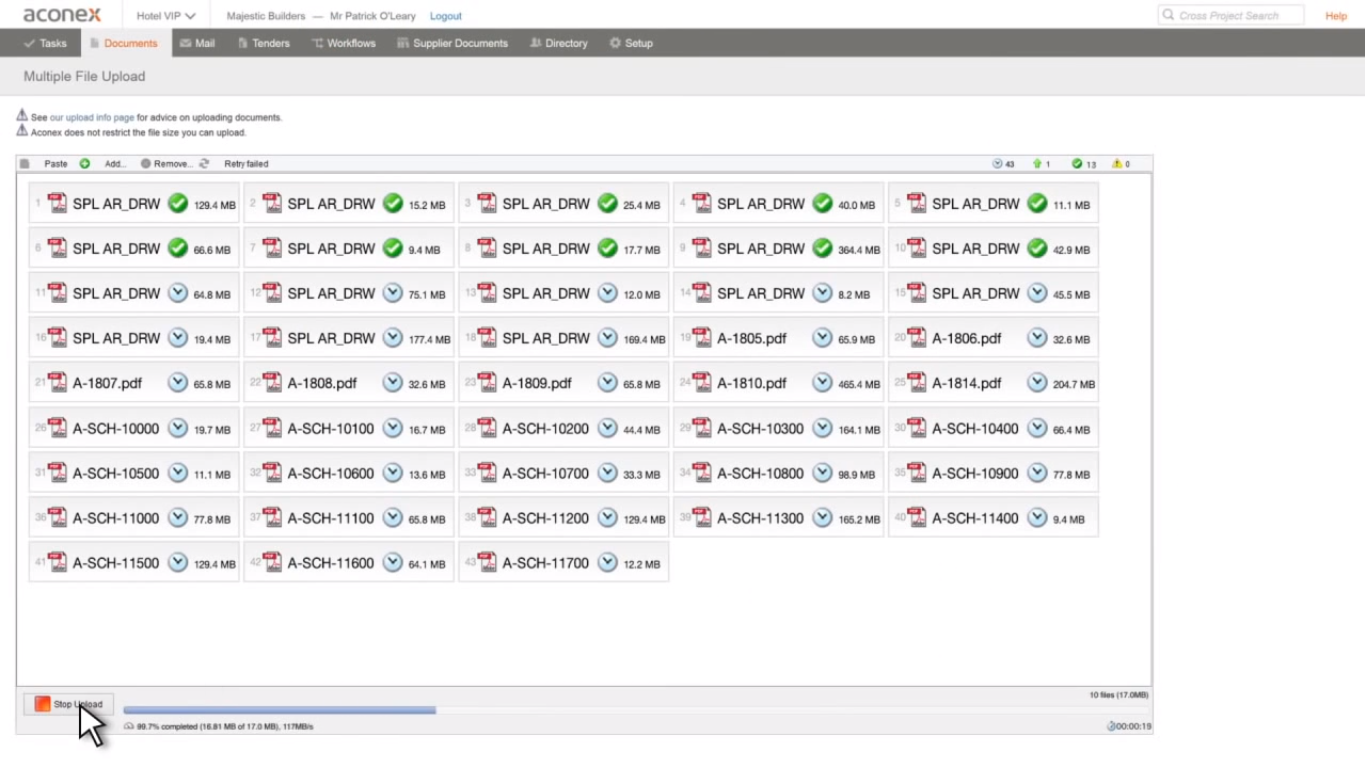The width and height of the screenshot is (1365, 767).
Task: Click the yellow warning failed-count icon
Action: tap(1117, 164)
